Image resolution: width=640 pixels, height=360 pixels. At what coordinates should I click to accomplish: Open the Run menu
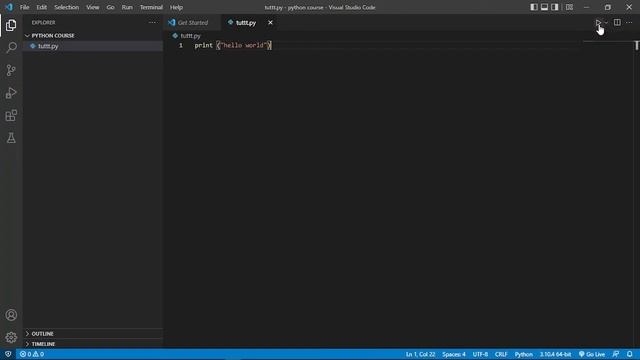(x=127, y=7)
